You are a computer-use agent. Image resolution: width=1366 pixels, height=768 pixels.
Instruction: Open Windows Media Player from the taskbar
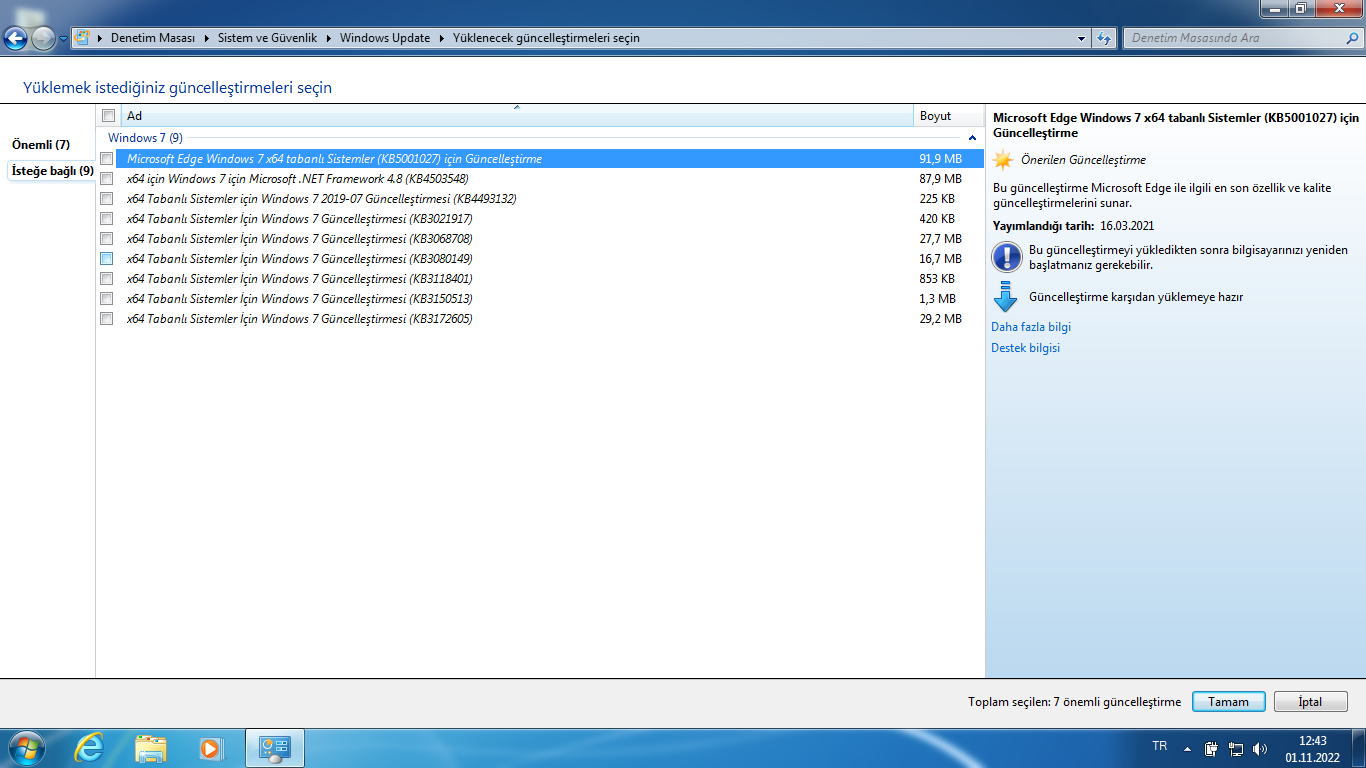coord(211,748)
